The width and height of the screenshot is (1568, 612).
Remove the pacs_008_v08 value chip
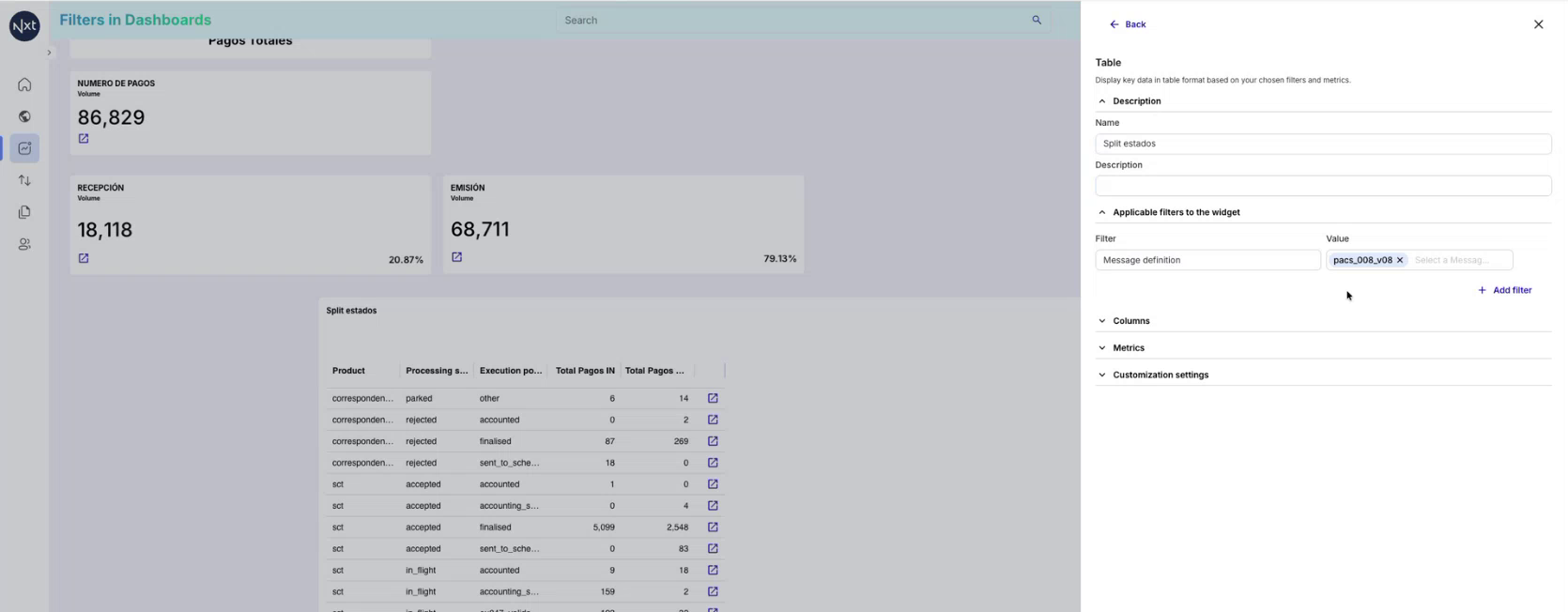coord(1399,260)
